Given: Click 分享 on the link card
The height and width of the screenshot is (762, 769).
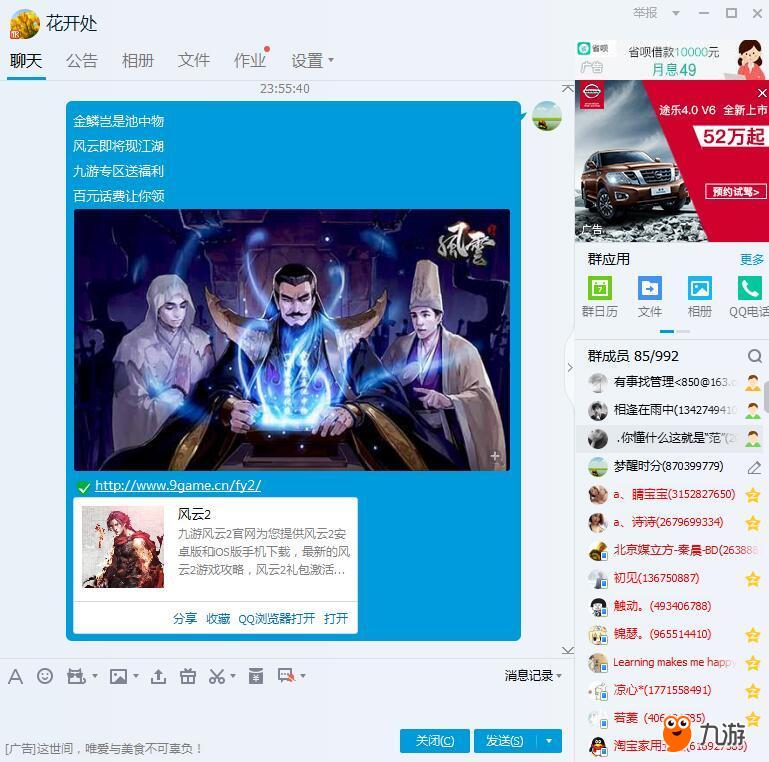Looking at the screenshot, I should coord(185,618).
